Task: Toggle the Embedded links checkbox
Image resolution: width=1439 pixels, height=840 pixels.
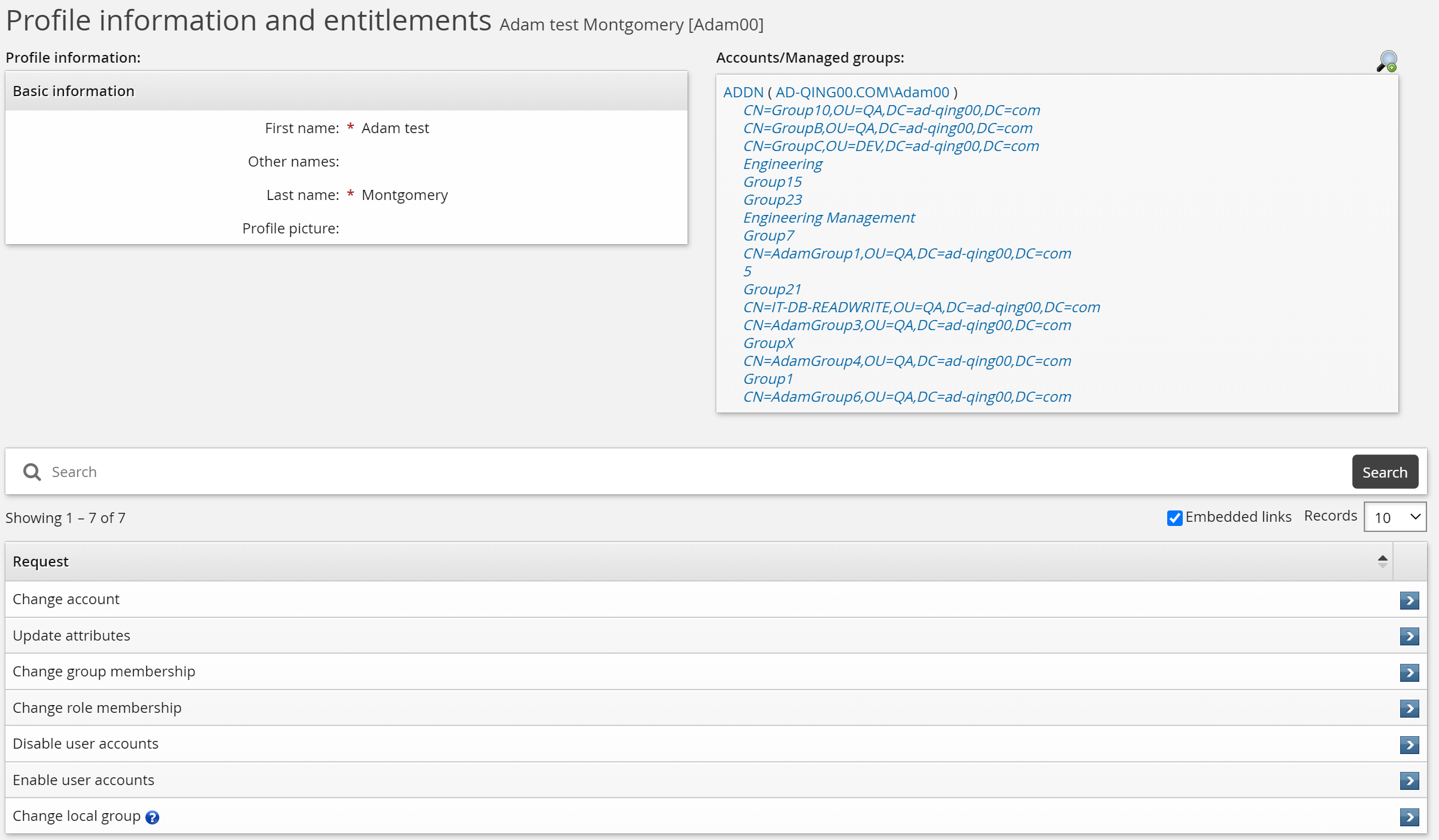Action: (1174, 518)
